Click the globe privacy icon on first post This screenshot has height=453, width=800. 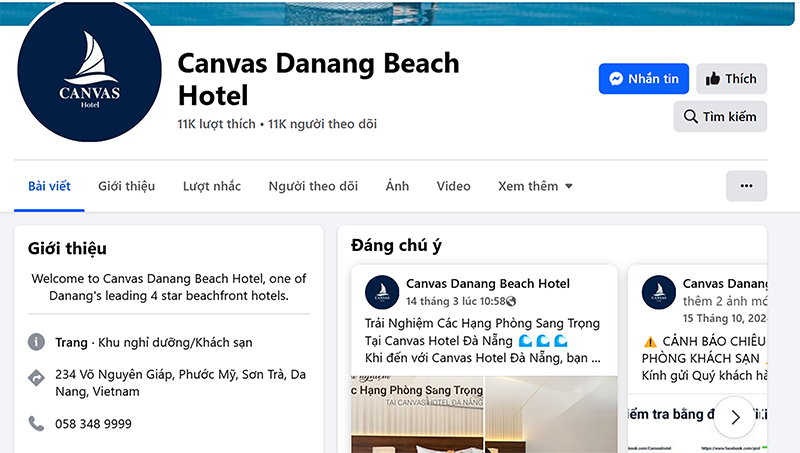point(512,301)
